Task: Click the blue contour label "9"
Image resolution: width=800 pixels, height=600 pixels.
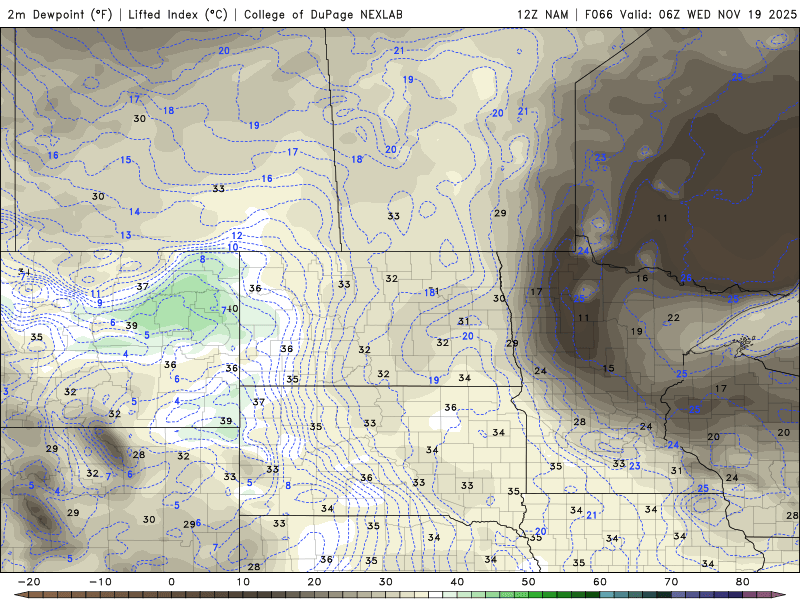Action: tap(100, 303)
